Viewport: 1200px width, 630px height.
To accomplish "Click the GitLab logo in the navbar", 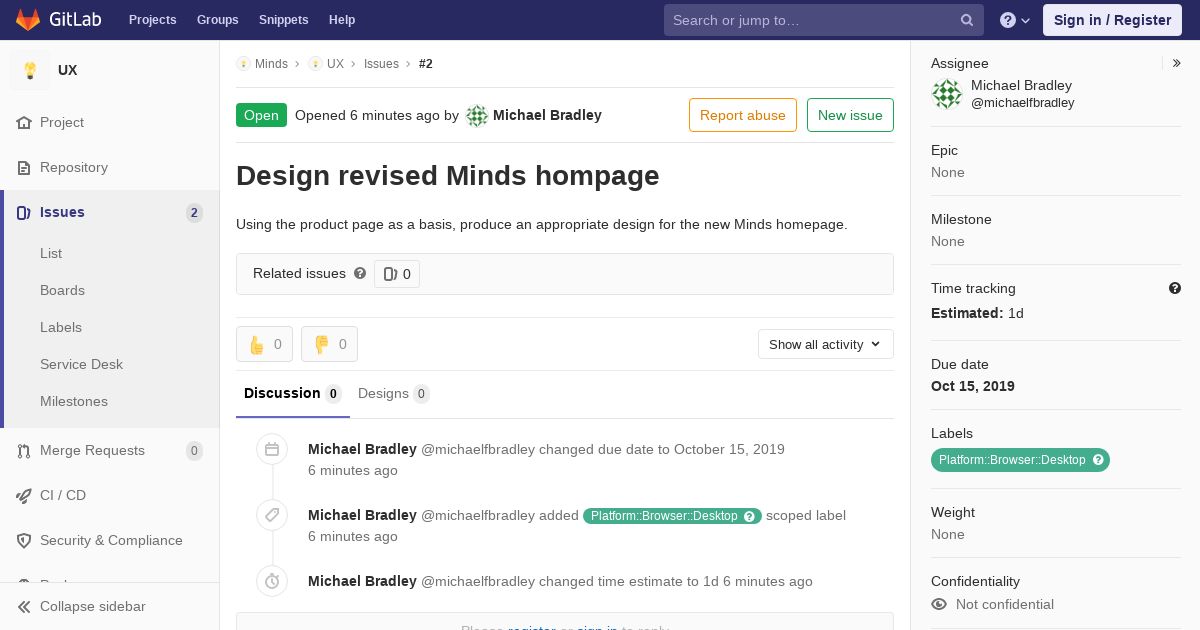I will pyautogui.click(x=56, y=20).
